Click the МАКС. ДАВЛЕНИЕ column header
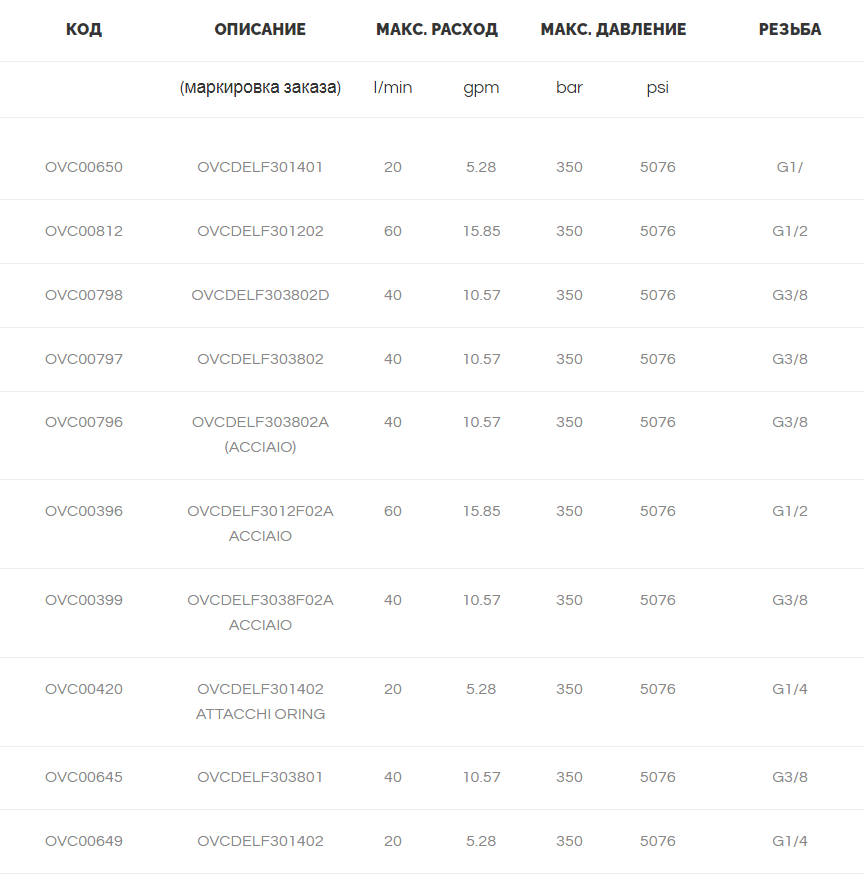 pyautogui.click(x=613, y=29)
